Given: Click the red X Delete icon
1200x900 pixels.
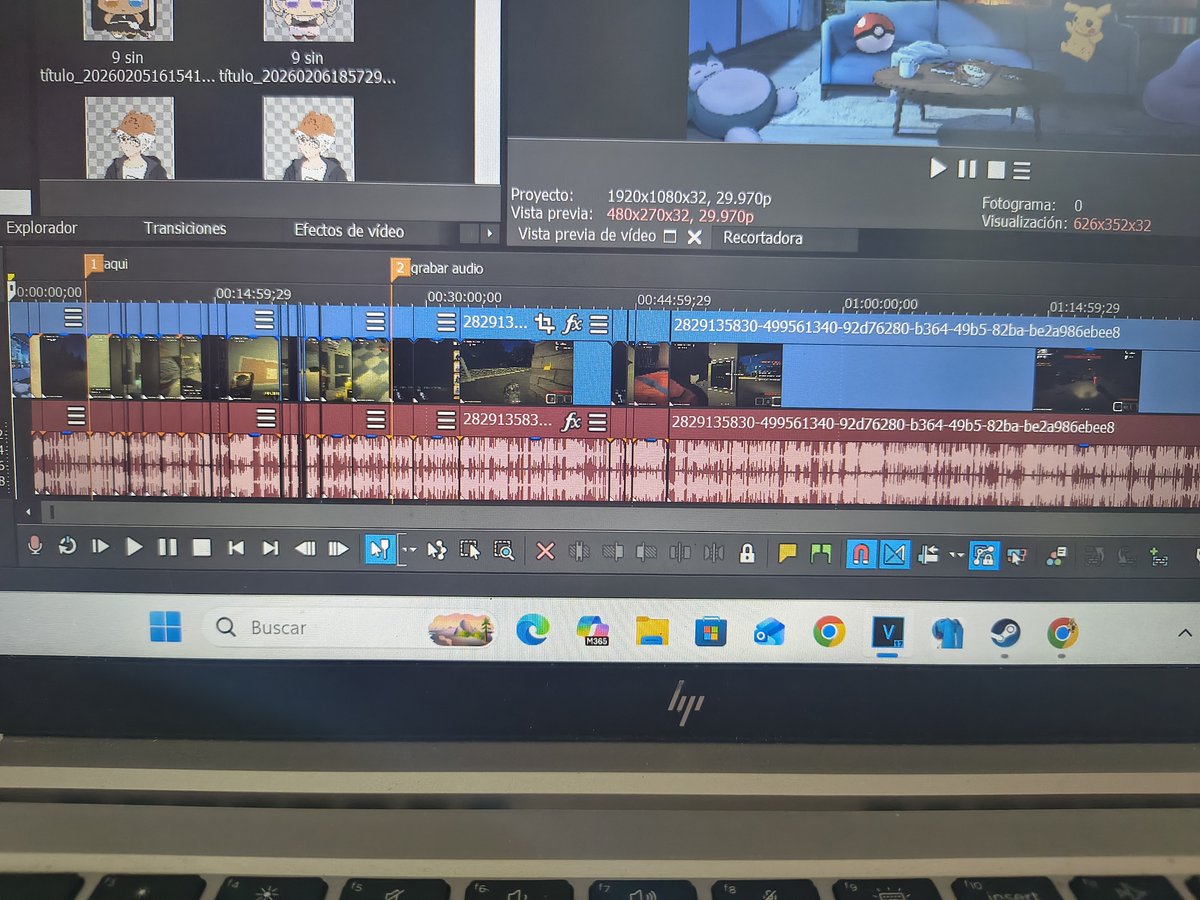Looking at the screenshot, I should click(x=545, y=551).
